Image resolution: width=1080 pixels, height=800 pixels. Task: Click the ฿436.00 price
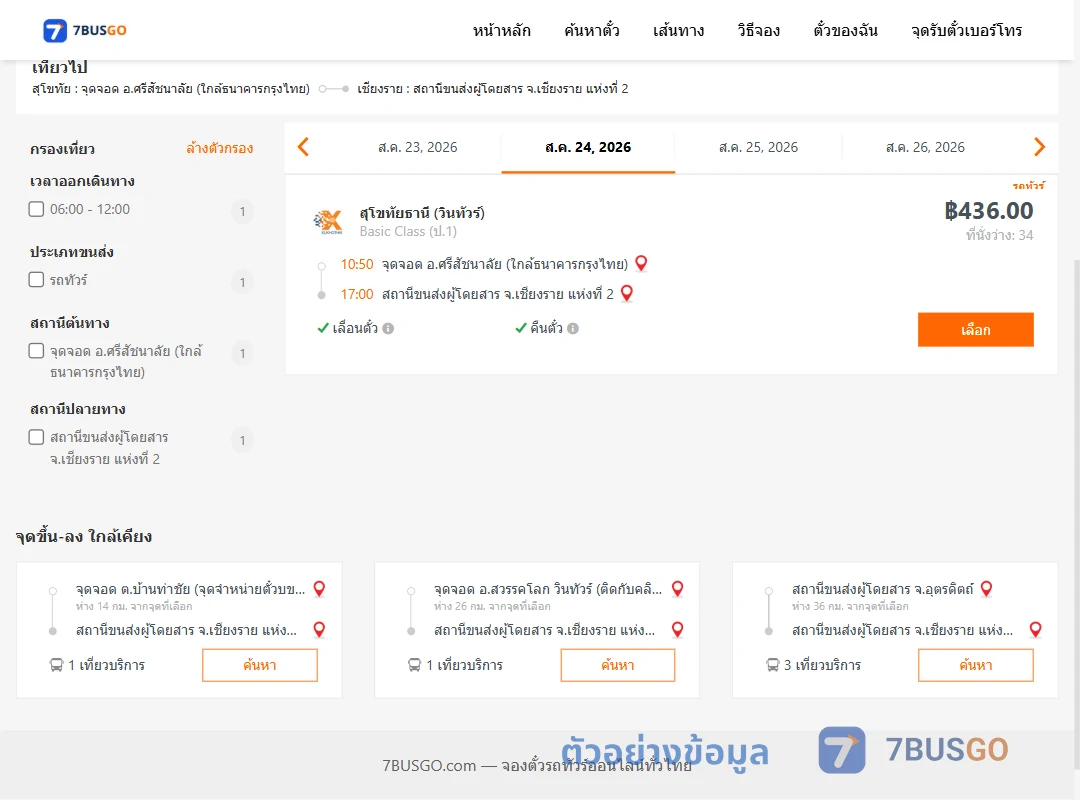(x=988, y=210)
